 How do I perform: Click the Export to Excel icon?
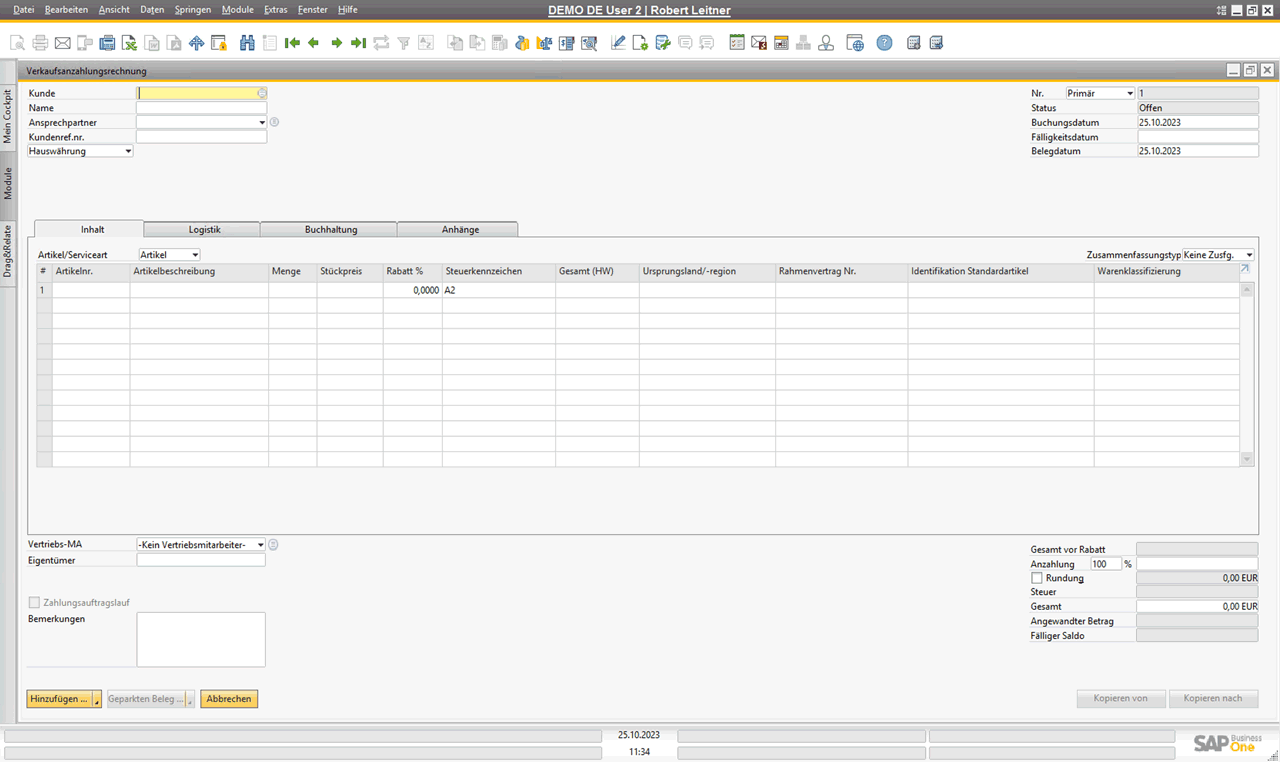tap(129, 43)
